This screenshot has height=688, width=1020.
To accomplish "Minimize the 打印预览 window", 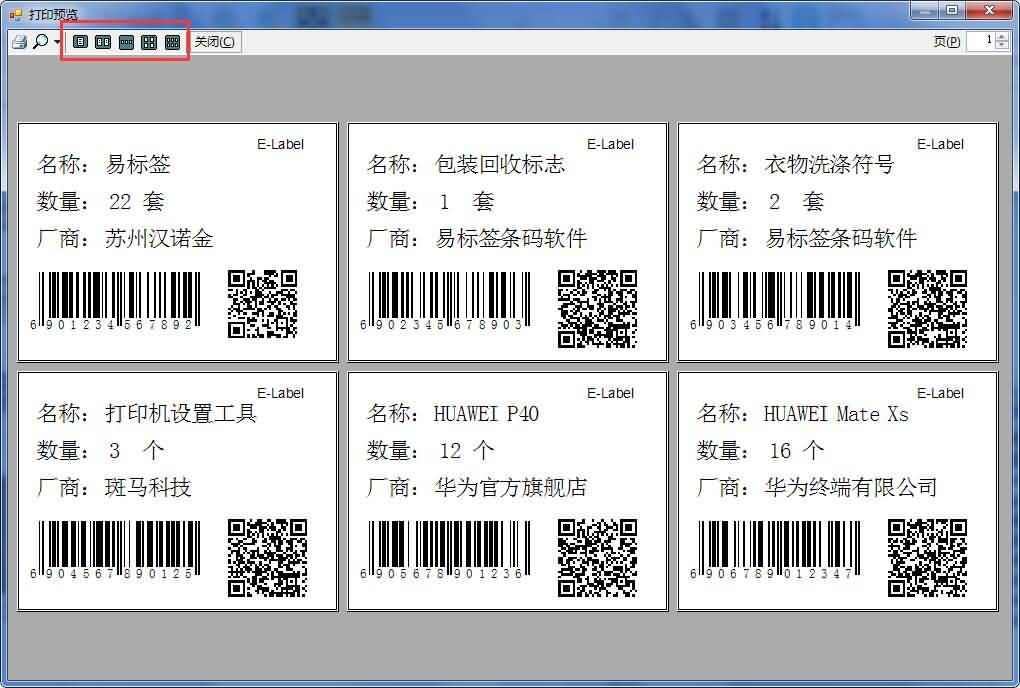I will tap(924, 10).
